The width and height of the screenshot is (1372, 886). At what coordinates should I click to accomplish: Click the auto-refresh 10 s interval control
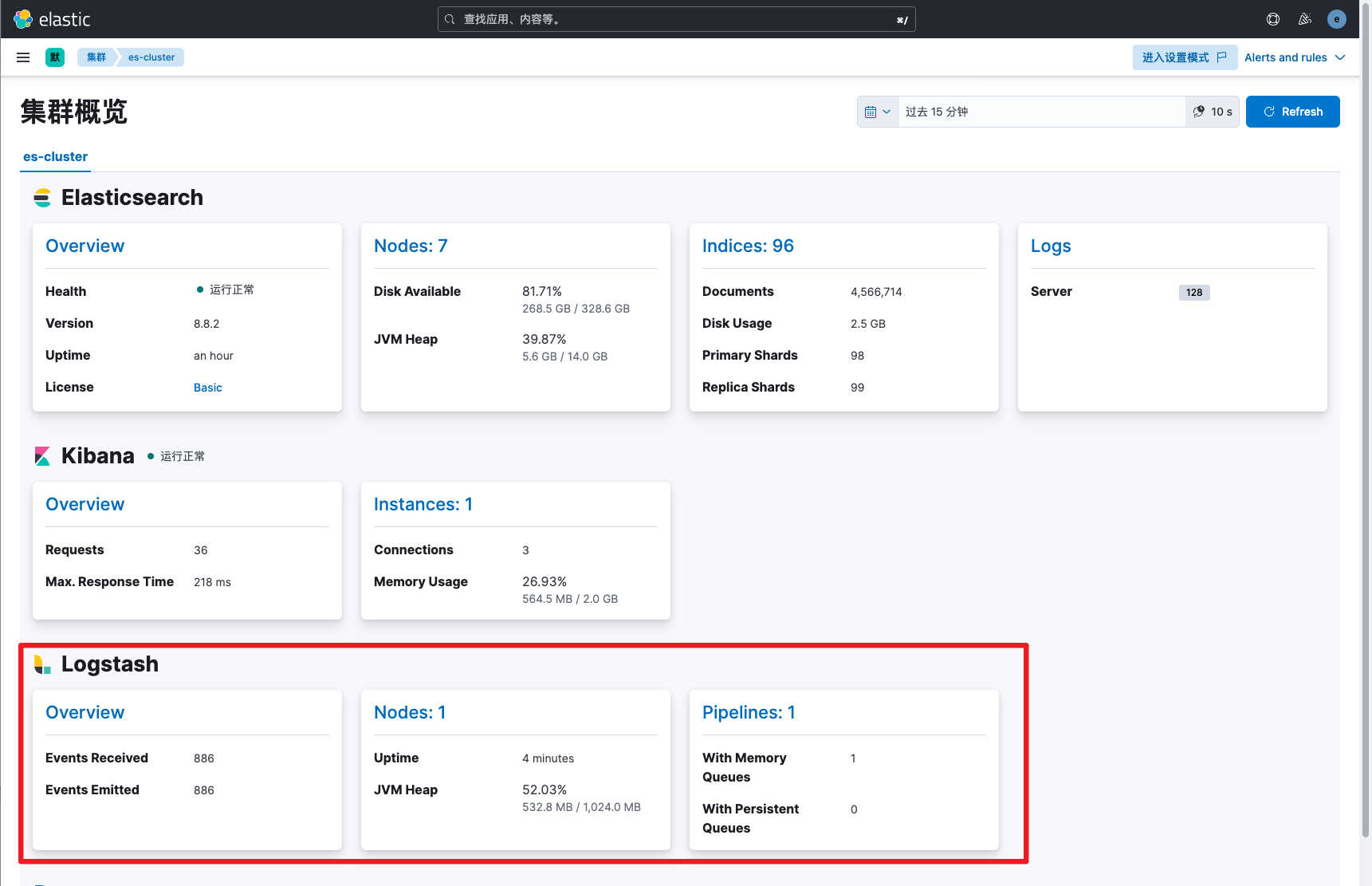(1213, 112)
